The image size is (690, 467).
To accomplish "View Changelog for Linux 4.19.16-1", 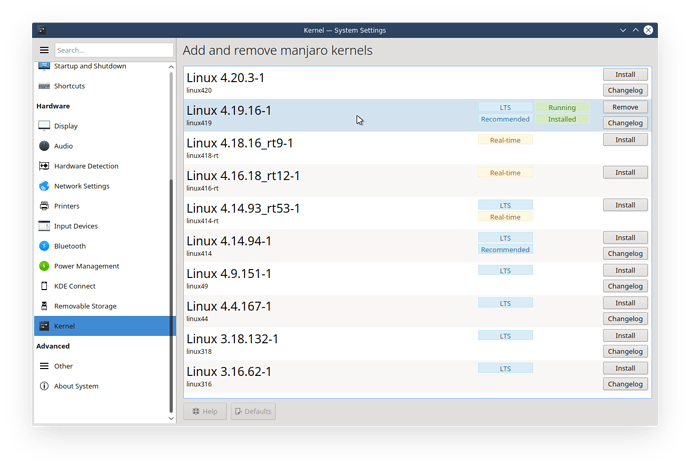I will tap(625, 123).
